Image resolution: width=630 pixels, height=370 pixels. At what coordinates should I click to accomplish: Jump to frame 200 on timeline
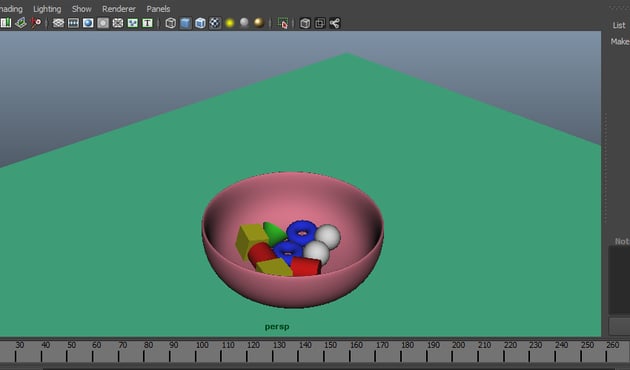[x=458, y=345]
